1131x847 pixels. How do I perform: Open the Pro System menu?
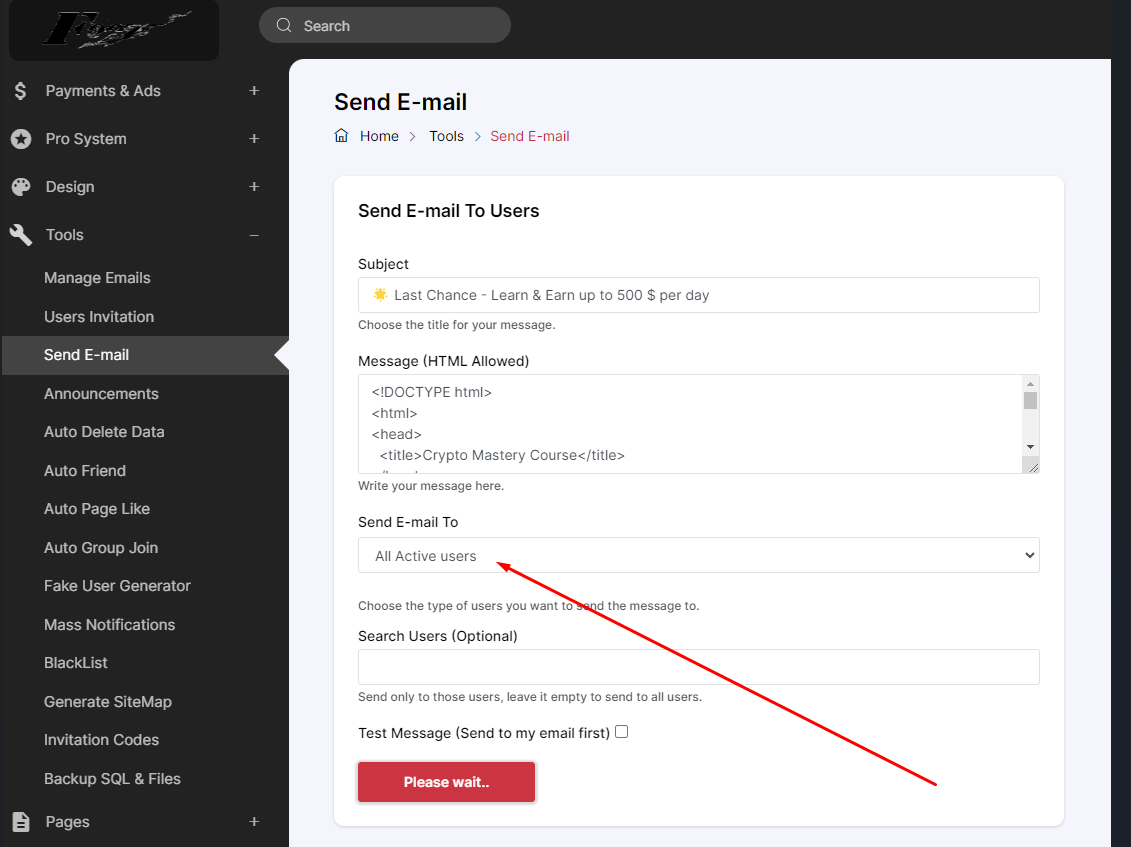click(x=86, y=139)
